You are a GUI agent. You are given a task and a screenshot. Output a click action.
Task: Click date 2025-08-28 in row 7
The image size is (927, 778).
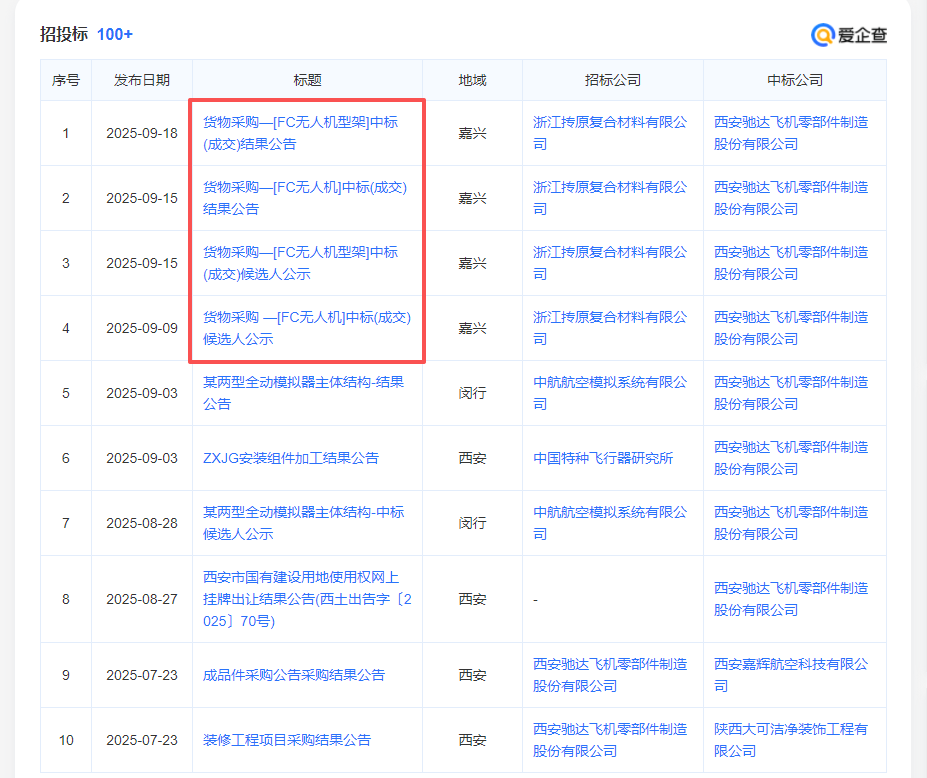[x=142, y=524]
